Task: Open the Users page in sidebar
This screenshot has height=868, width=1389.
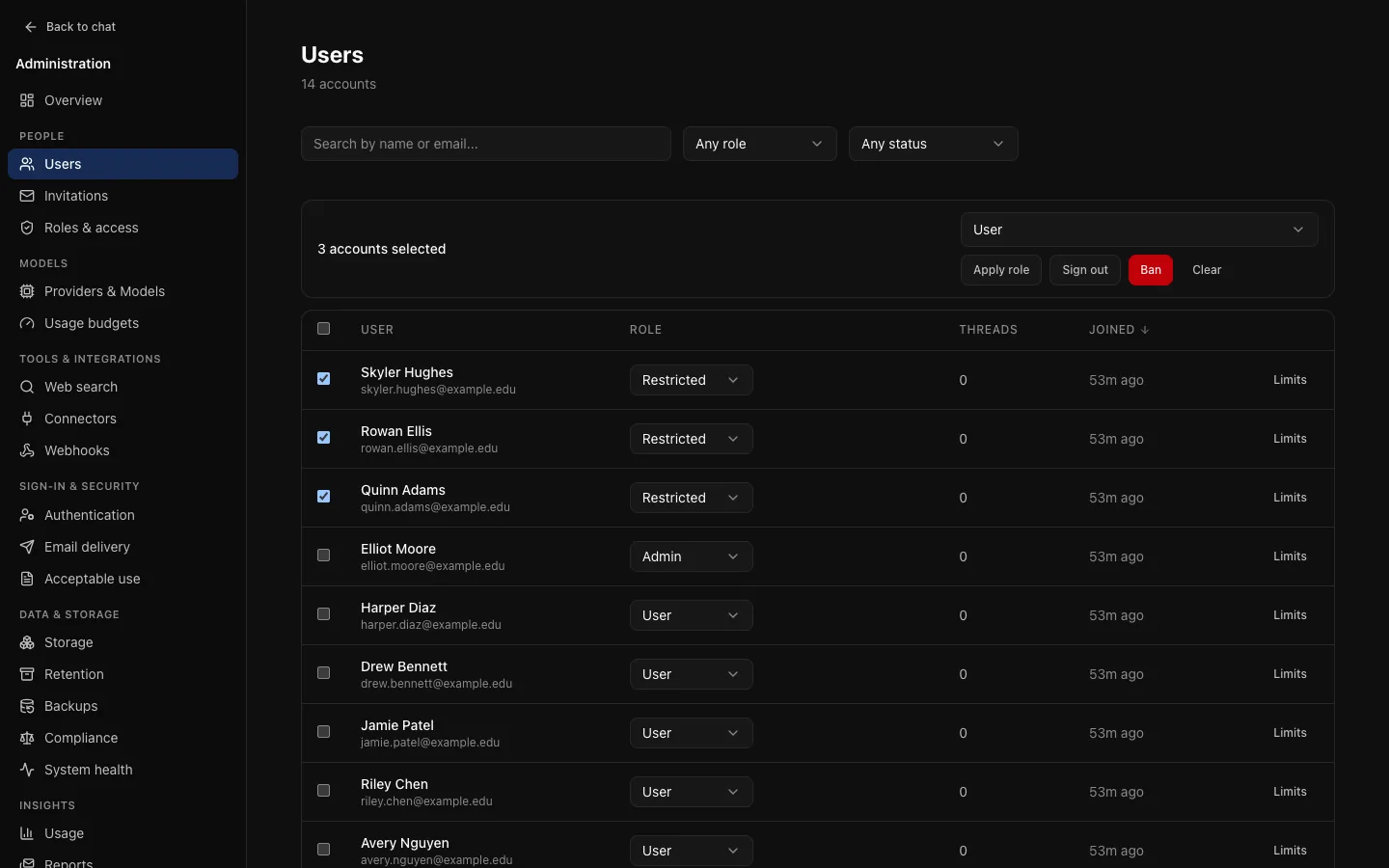Action: point(123,164)
